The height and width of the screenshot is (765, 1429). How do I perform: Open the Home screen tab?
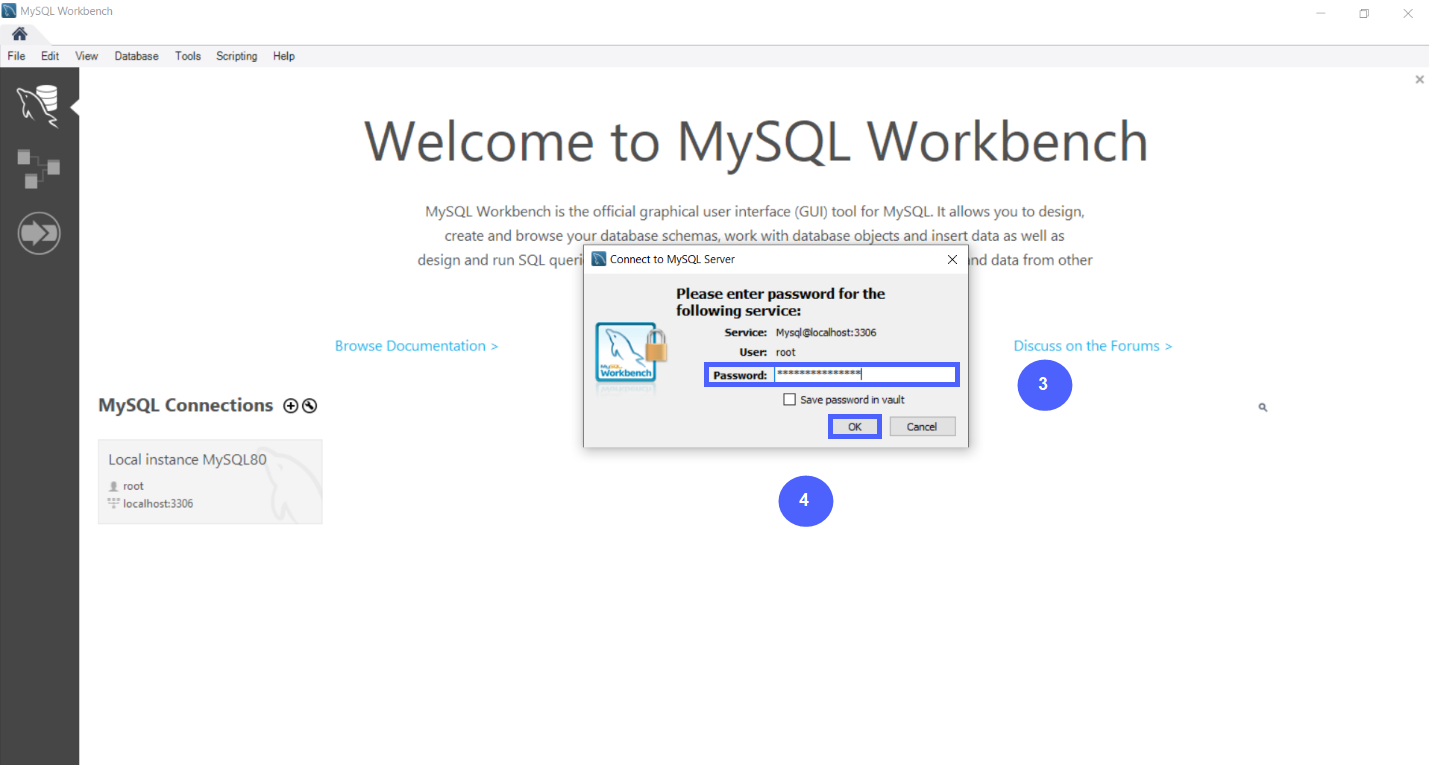19,33
